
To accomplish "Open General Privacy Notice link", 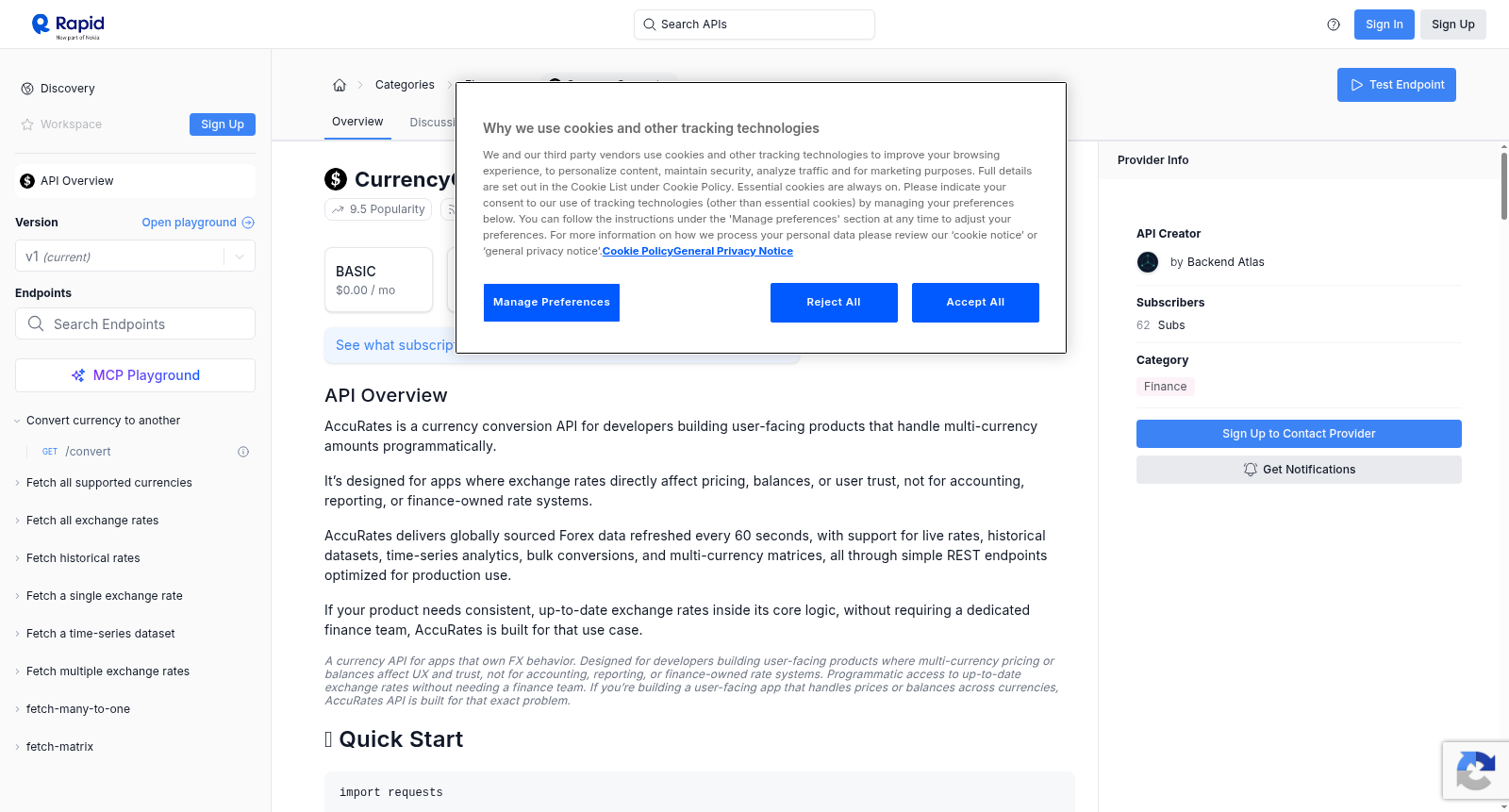I will [733, 251].
